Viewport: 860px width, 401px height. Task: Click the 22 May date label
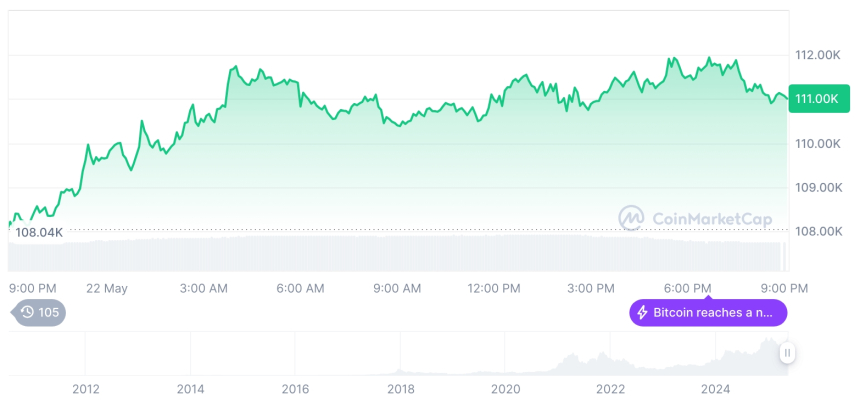pos(107,288)
